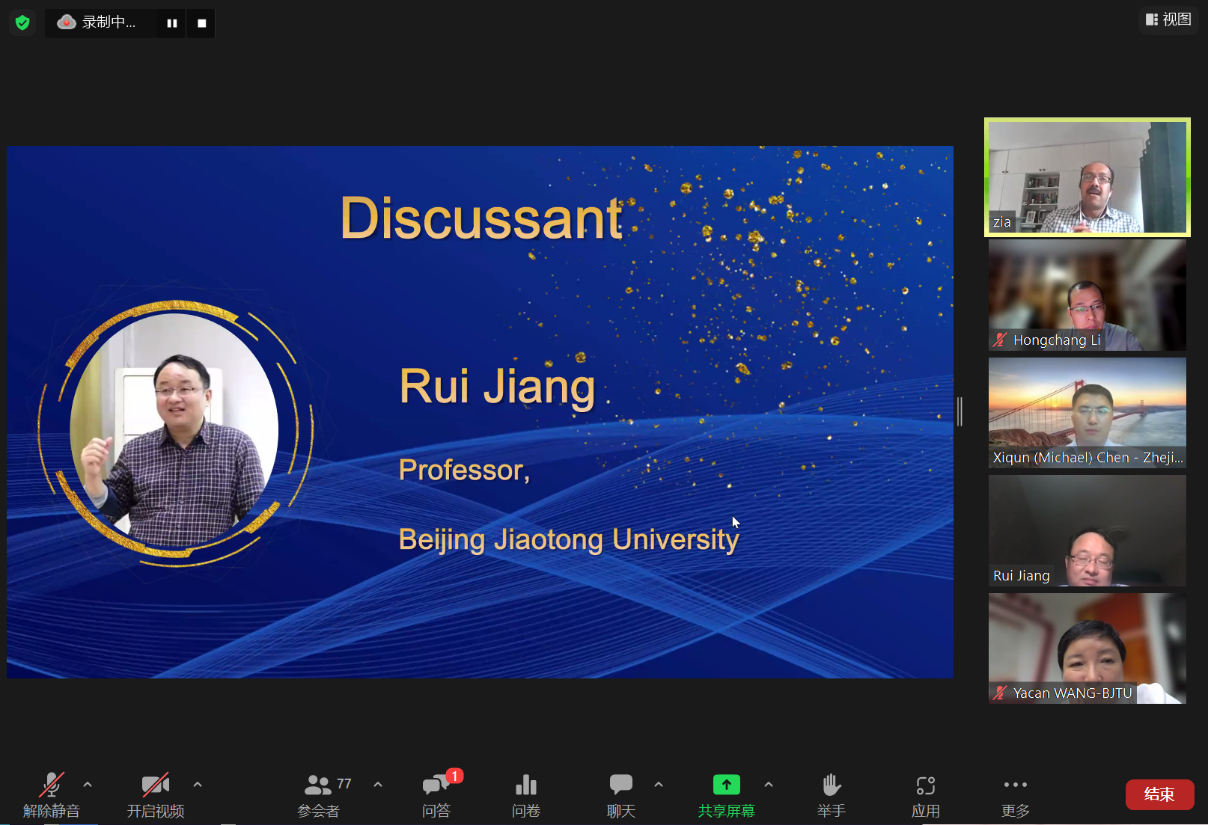1208x825 pixels.
Task: Click the circular speaker photo on the slide
Action: [174, 431]
